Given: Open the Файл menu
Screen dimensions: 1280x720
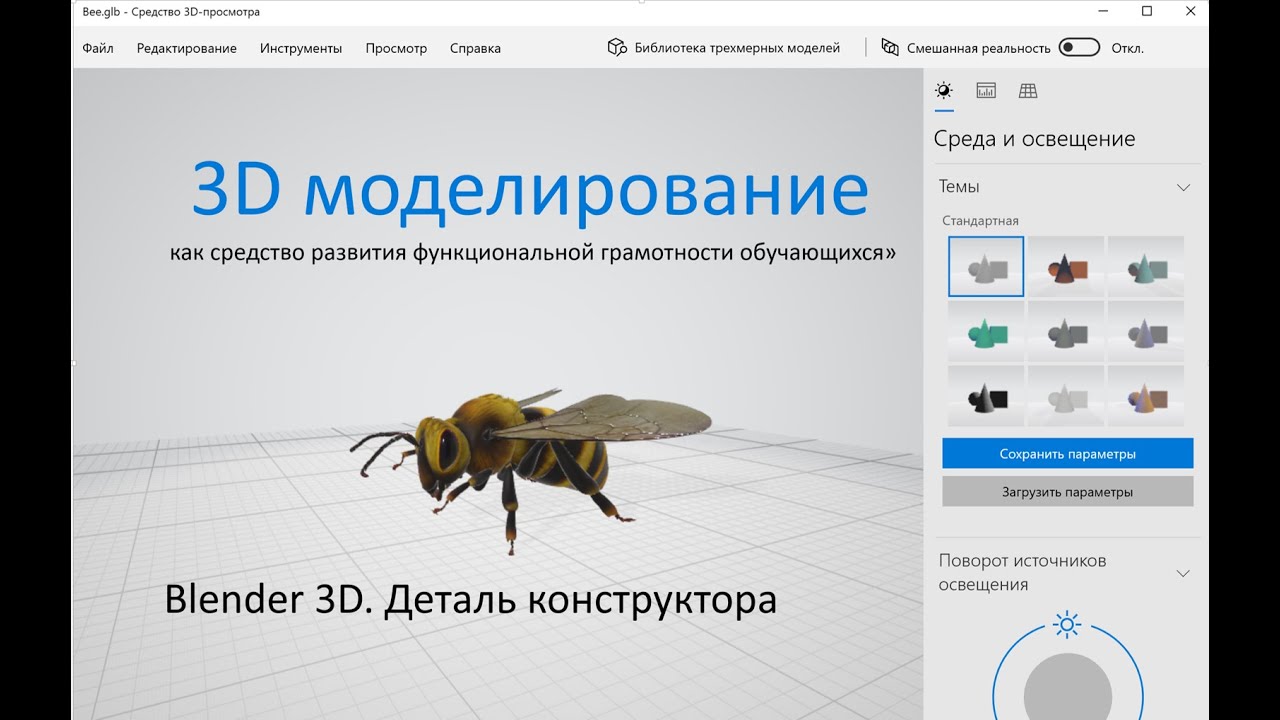Looking at the screenshot, I should [x=98, y=48].
